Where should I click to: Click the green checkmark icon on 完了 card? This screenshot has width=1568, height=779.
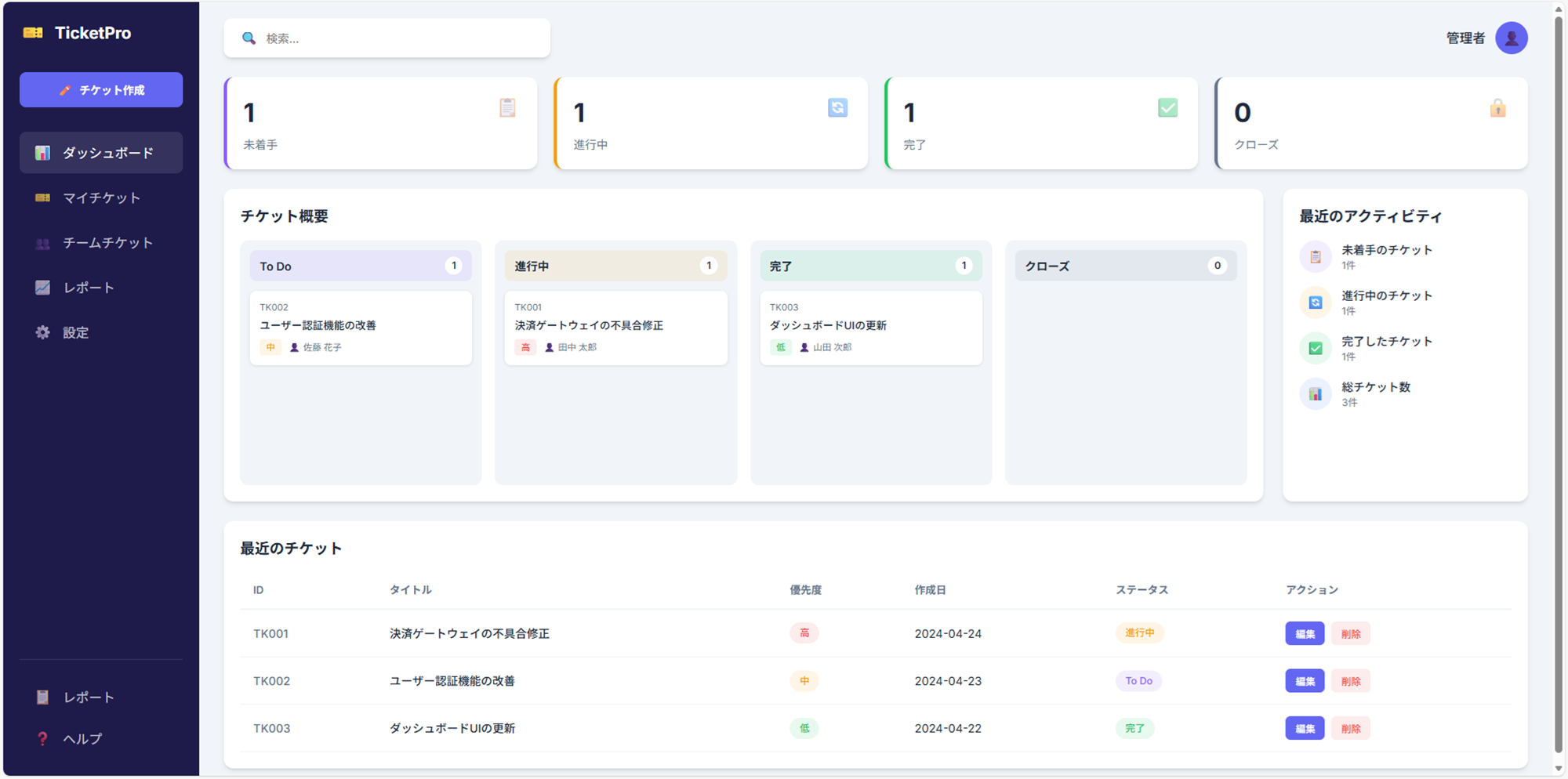tap(1167, 107)
